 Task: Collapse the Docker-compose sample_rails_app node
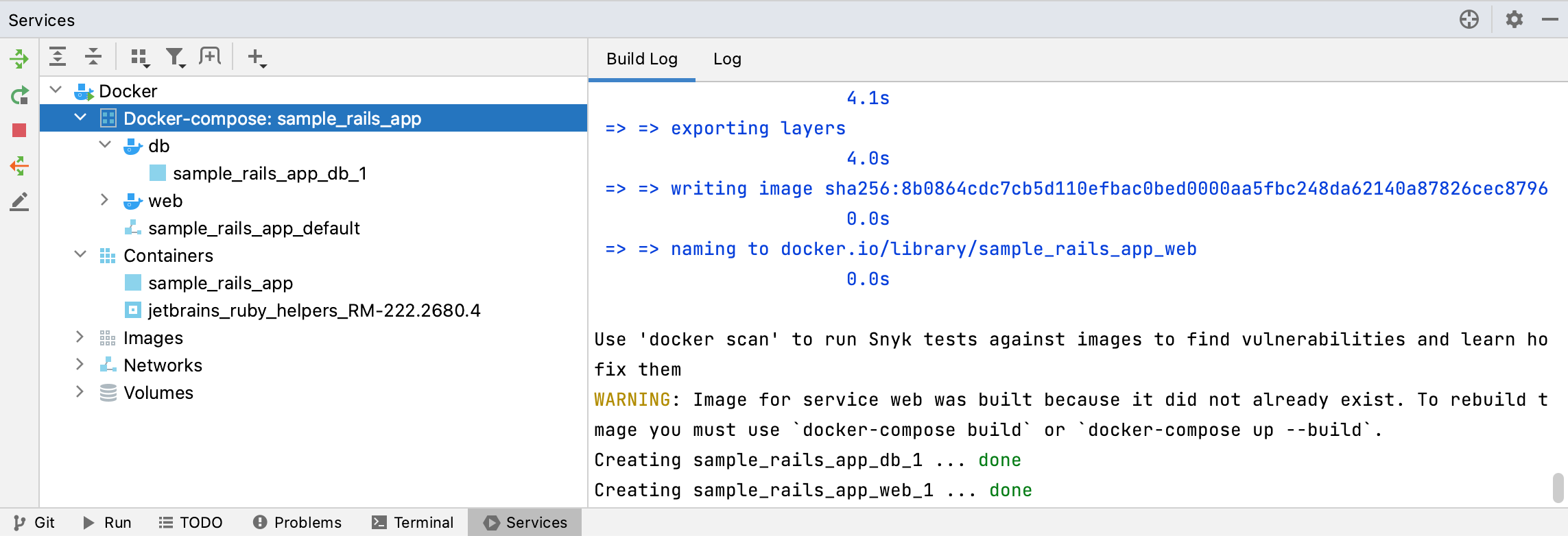[x=80, y=117]
